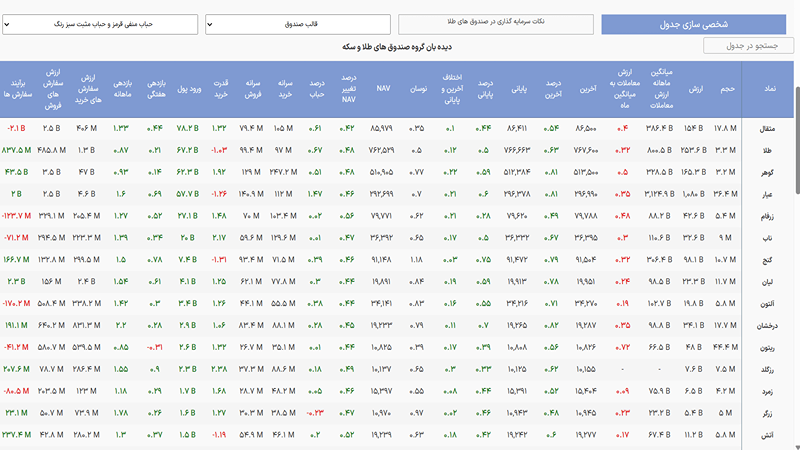Sort by حجم column header
This screenshot has height=450, width=800.
727,89
